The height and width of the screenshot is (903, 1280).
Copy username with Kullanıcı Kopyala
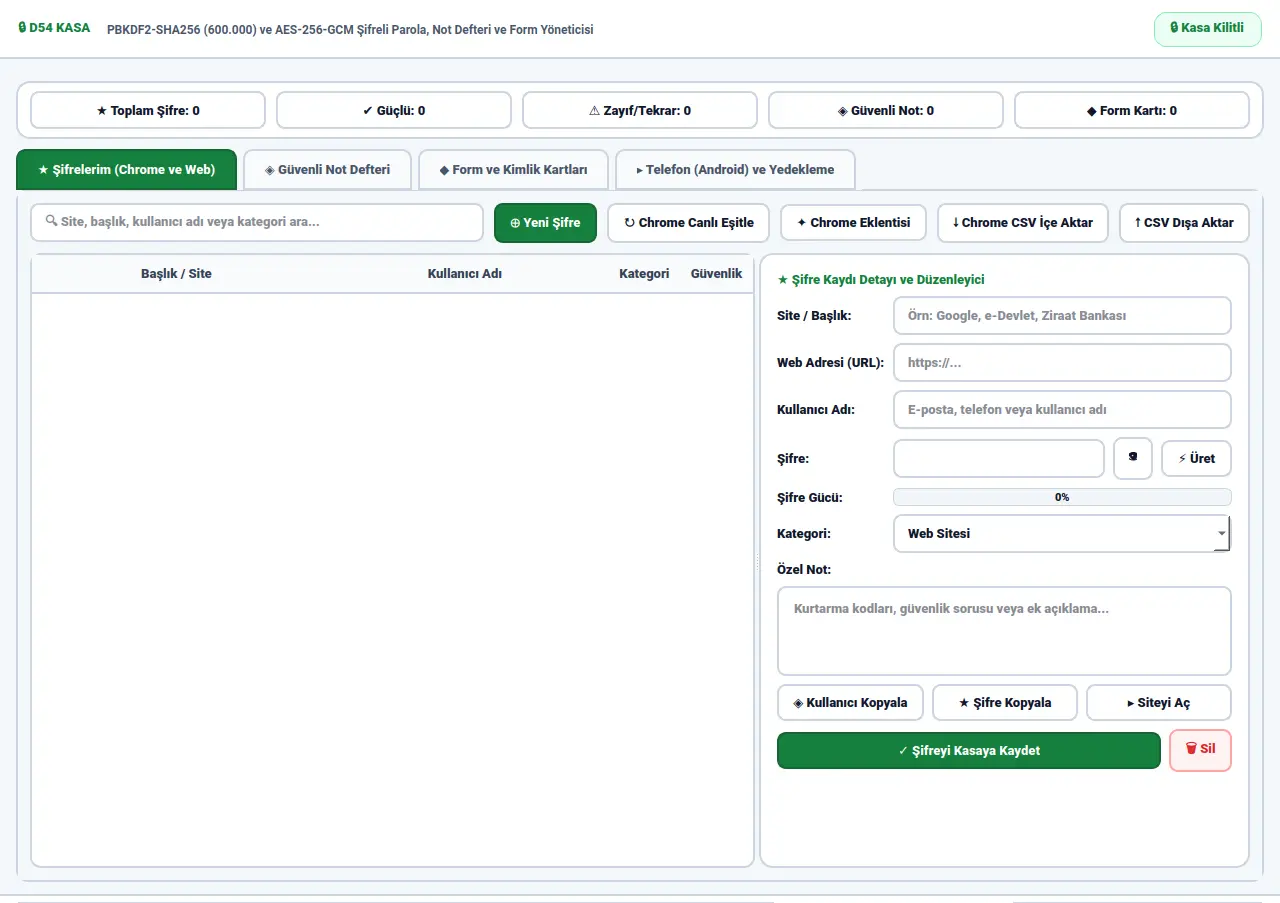(x=850, y=703)
